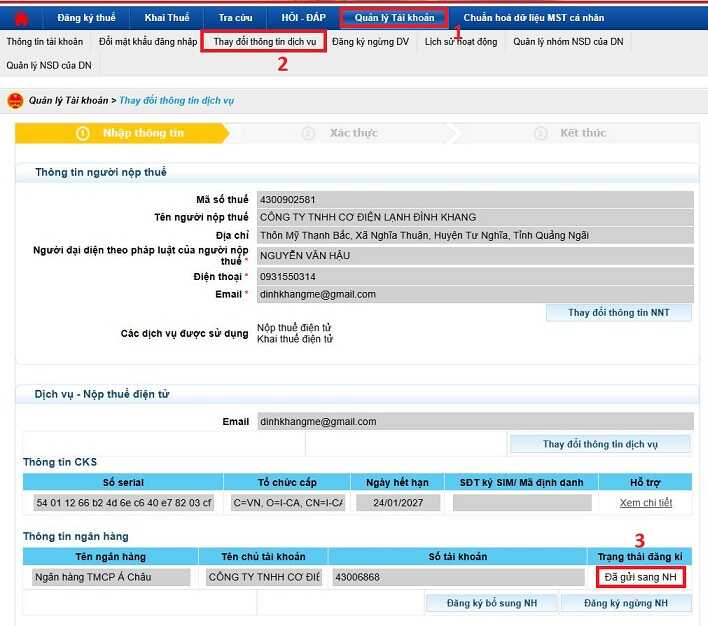
Task: Click the Nộp thuế điện tử service Email field
Action: tap(475, 421)
